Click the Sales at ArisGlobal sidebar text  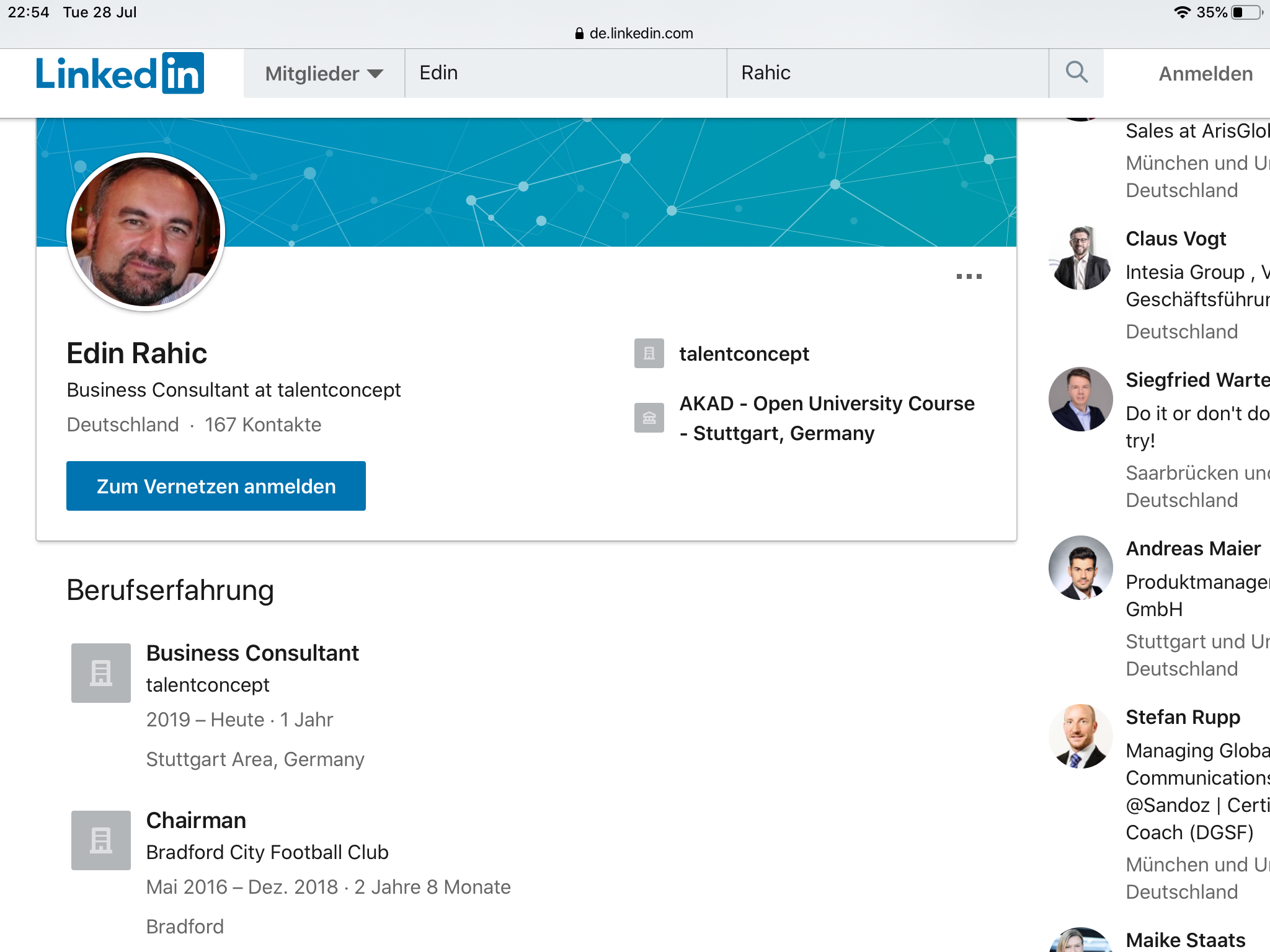coord(1197,131)
